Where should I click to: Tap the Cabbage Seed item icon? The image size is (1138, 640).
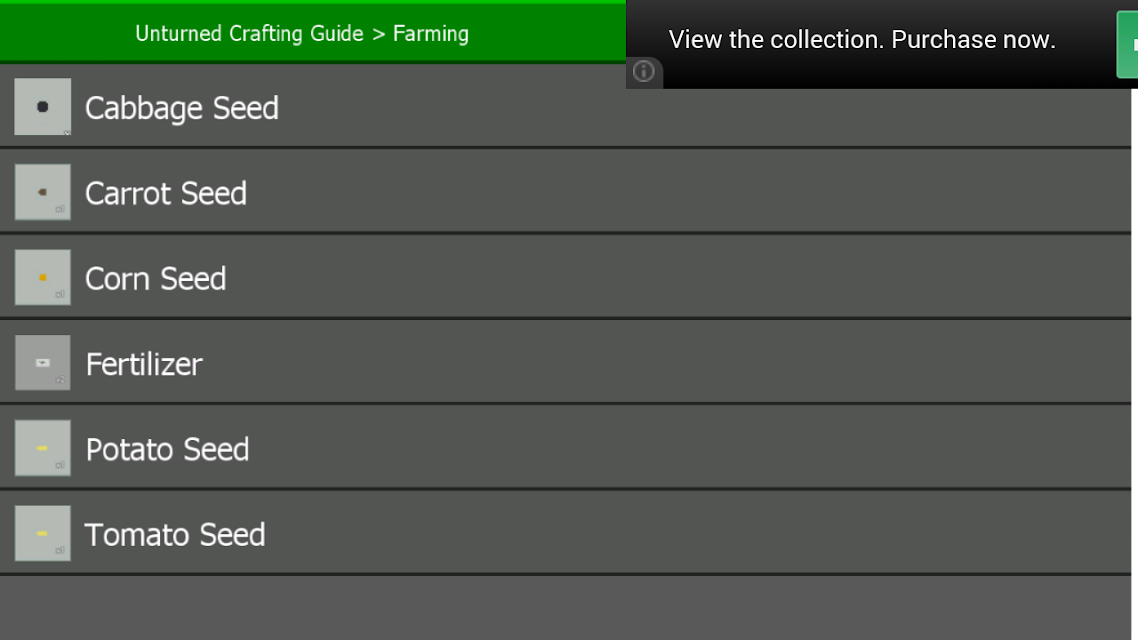click(42, 107)
